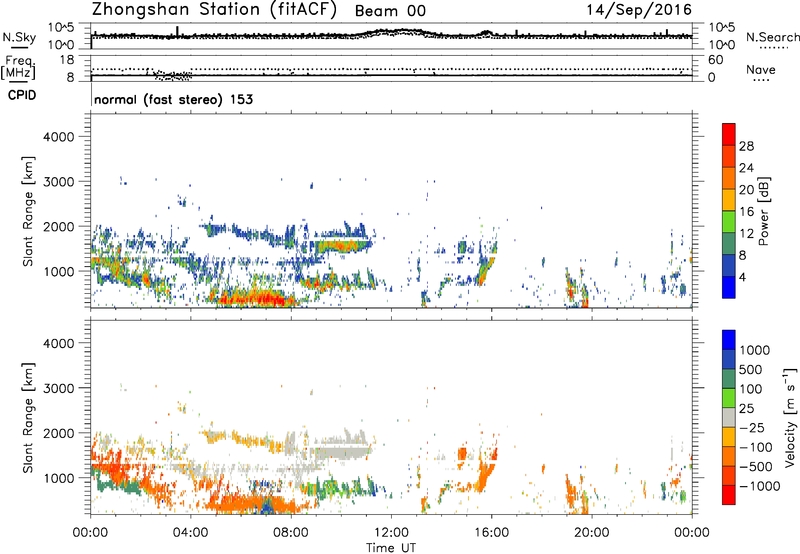Click the strong red echo near 07:00 in the power panel
The image size is (800, 554).
(x=258, y=298)
